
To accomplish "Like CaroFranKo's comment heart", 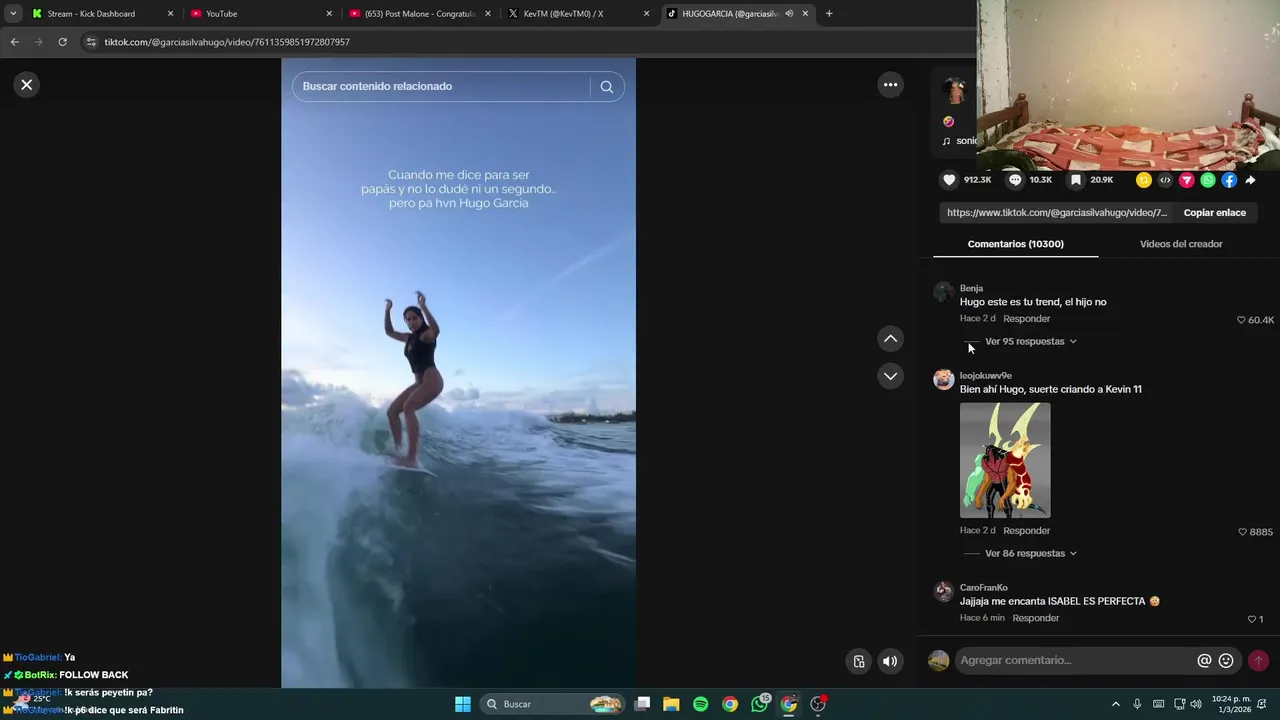I will point(1251,619).
